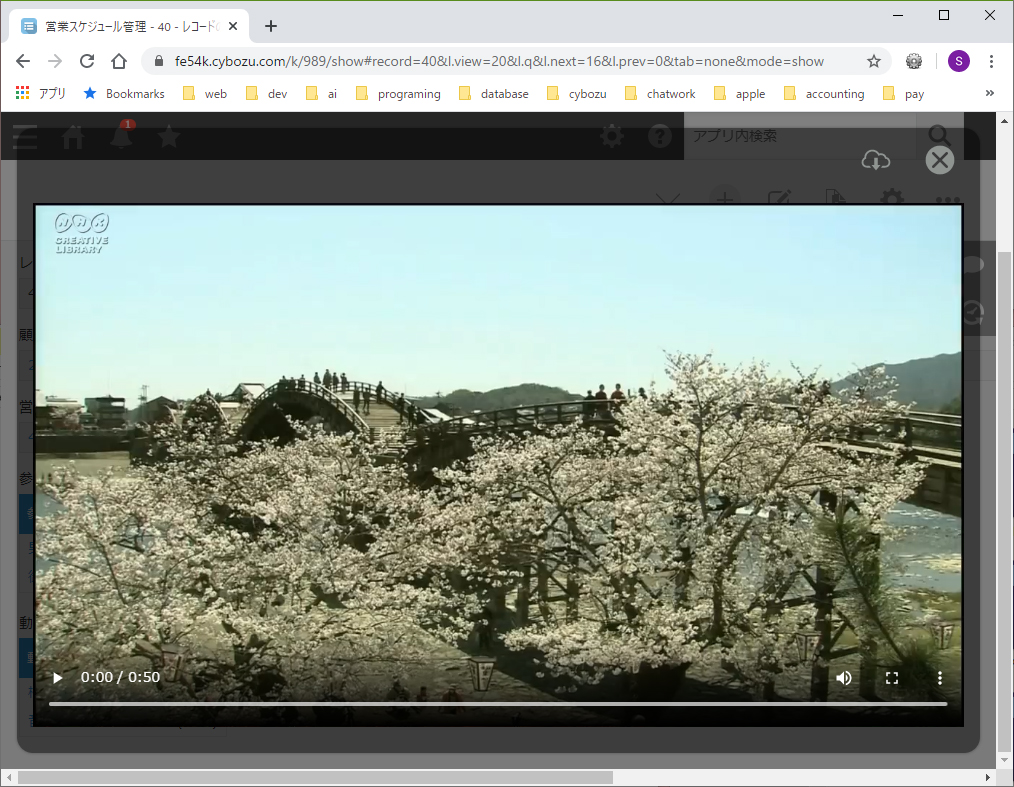This screenshot has height=787, width=1014.
Task: Maximize the Chrome window
Action: pos(944,15)
